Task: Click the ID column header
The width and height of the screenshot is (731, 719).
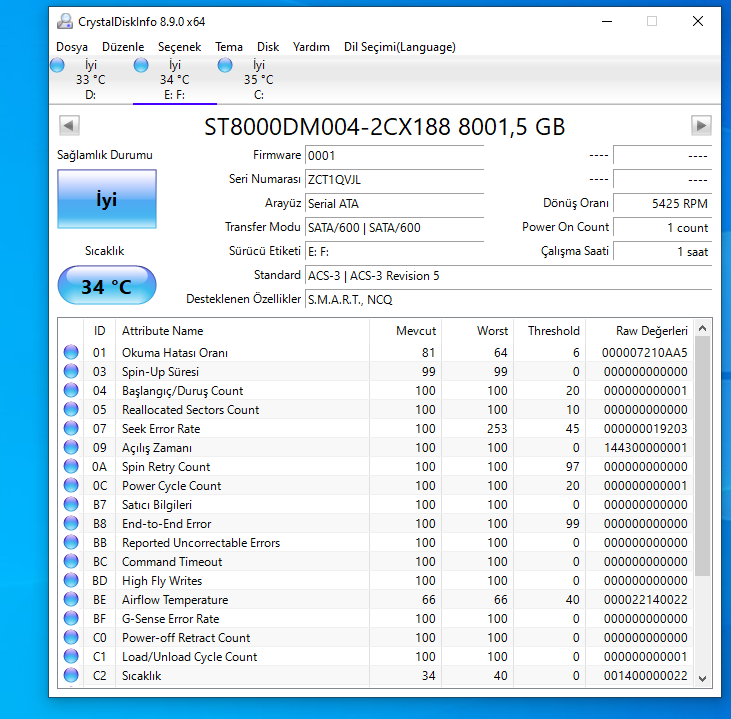Action: point(99,331)
